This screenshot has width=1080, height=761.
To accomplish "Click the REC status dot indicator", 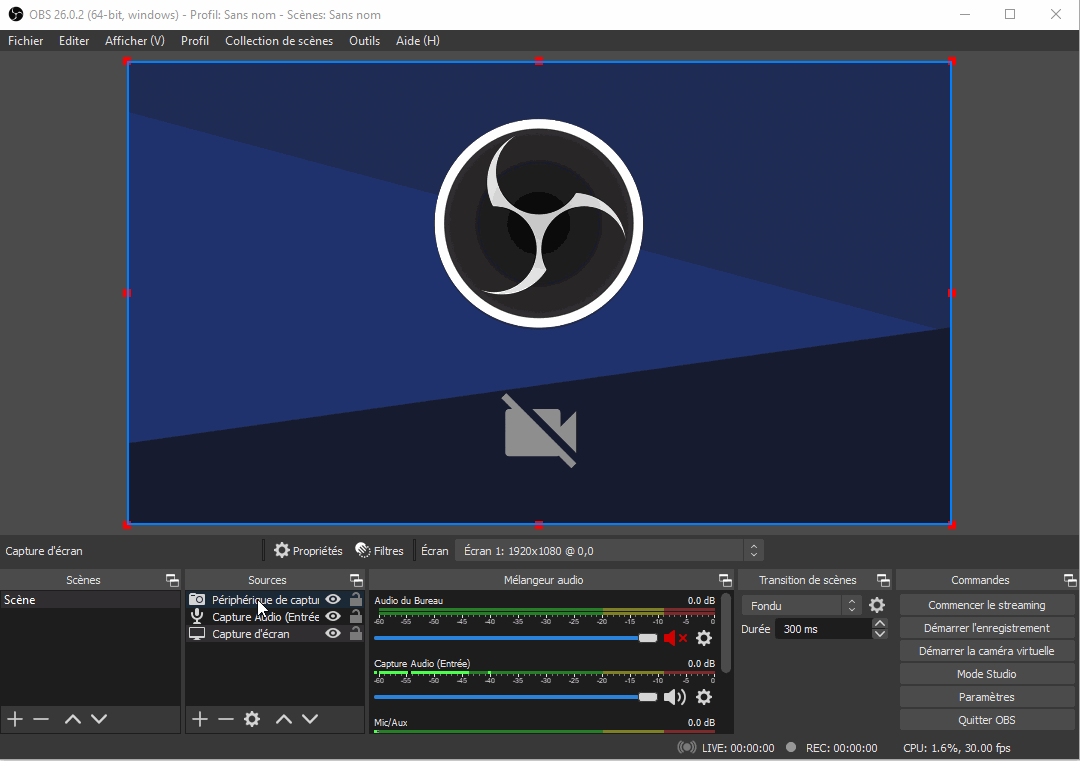I will [791, 747].
